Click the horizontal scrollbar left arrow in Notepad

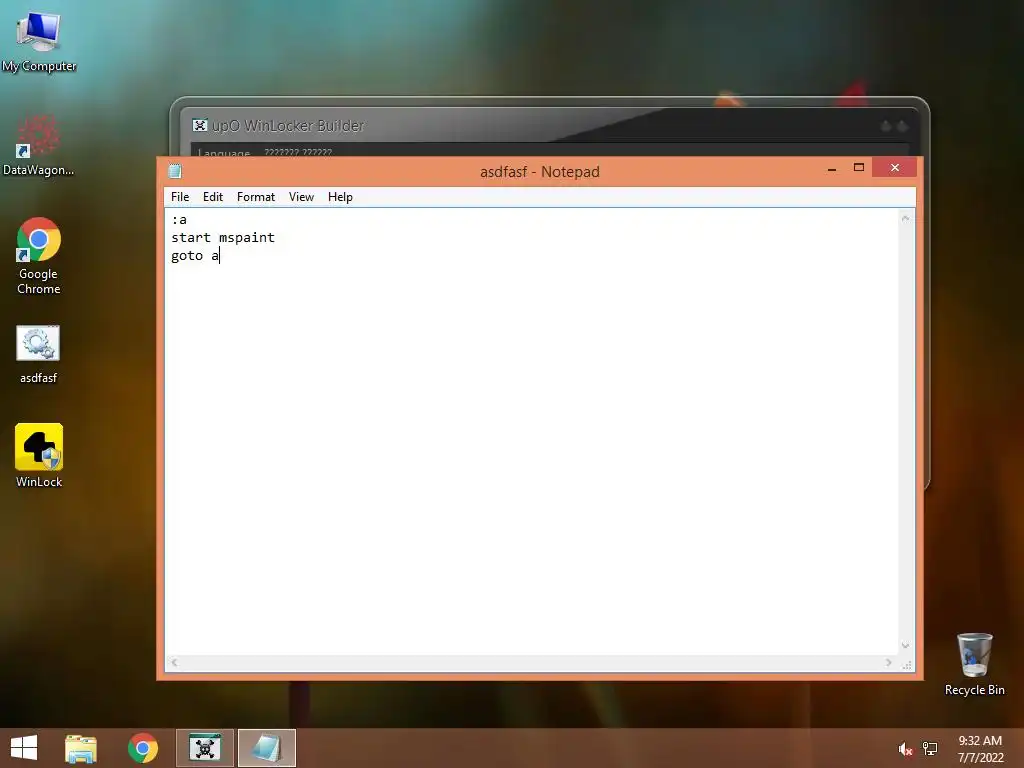click(174, 663)
